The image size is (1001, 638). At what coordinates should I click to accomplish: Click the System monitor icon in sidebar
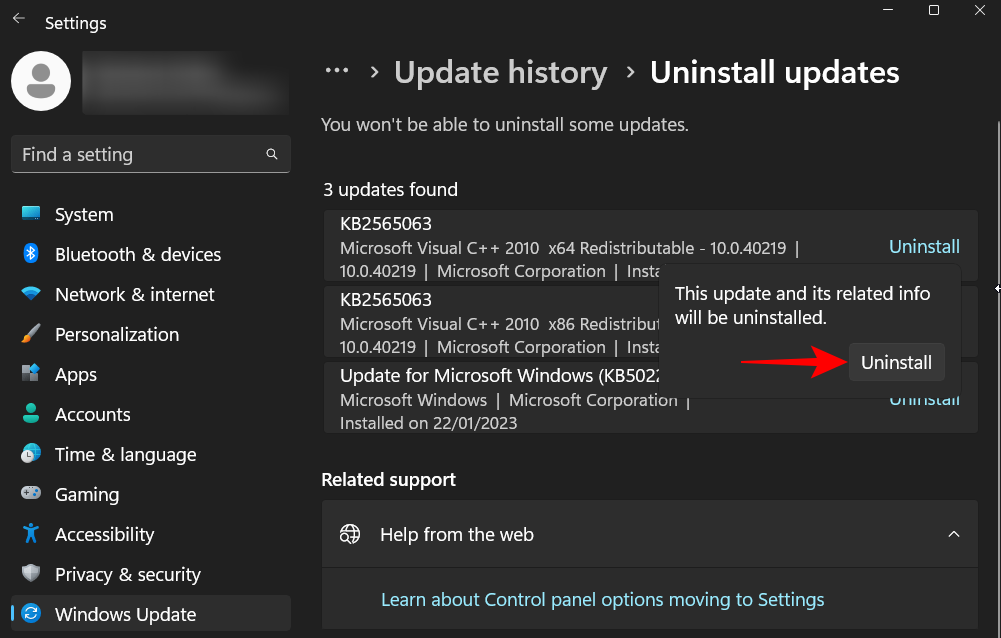[x=31, y=214]
